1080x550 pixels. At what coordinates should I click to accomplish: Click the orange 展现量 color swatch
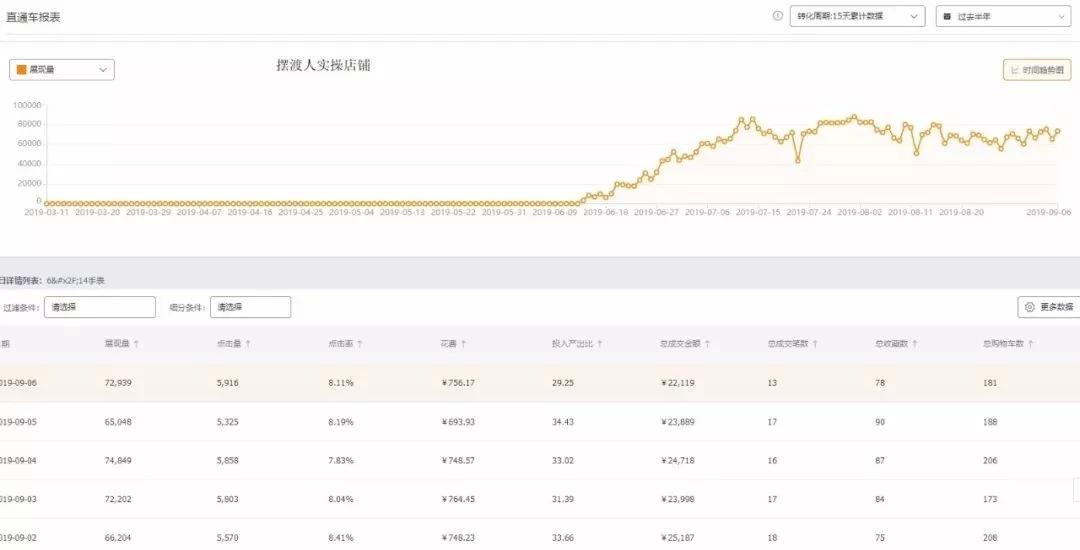tap(22, 70)
